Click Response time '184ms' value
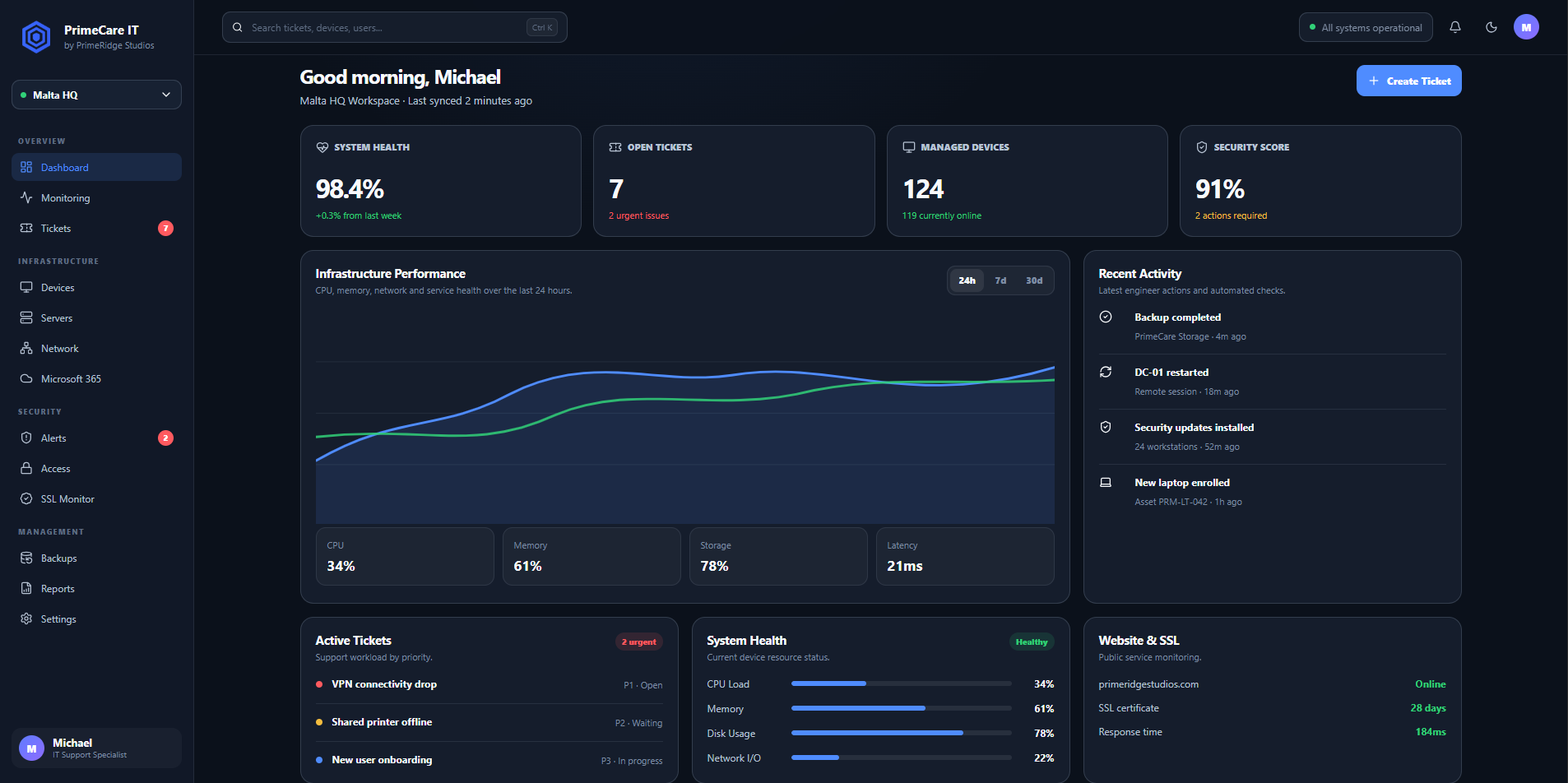The width and height of the screenshot is (1568, 783). tap(1431, 732)
